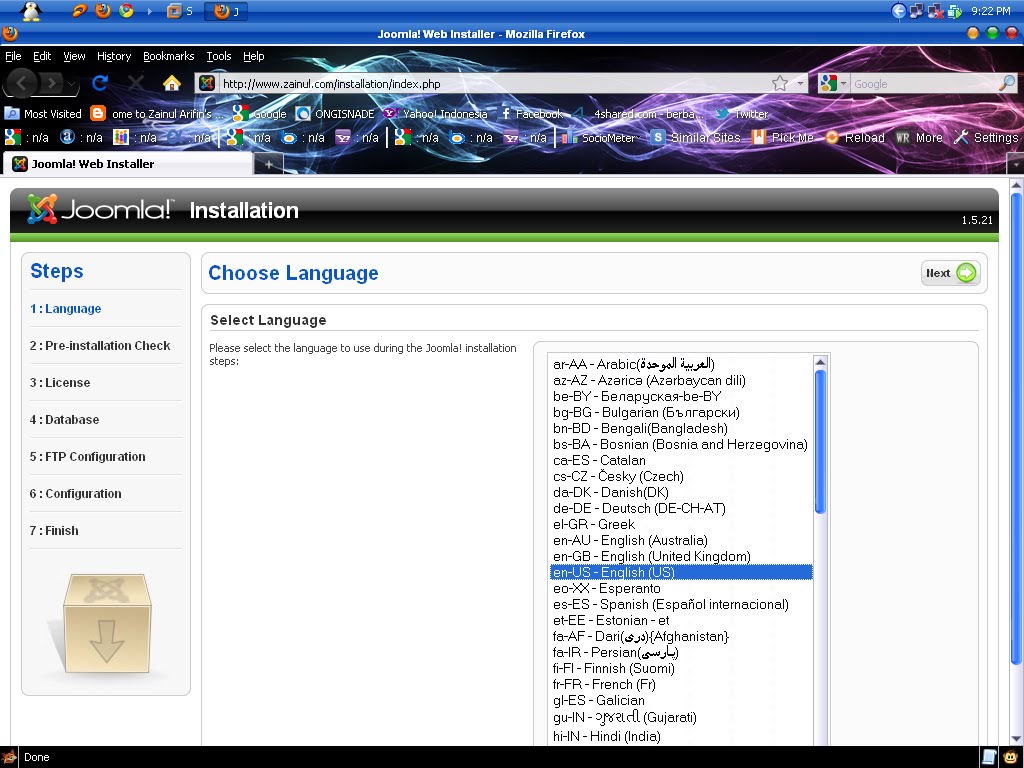The width and height of the screenshot is (1024, 768).
Task: Select az-AZ - Azərica language
Action: coord(681,380)
